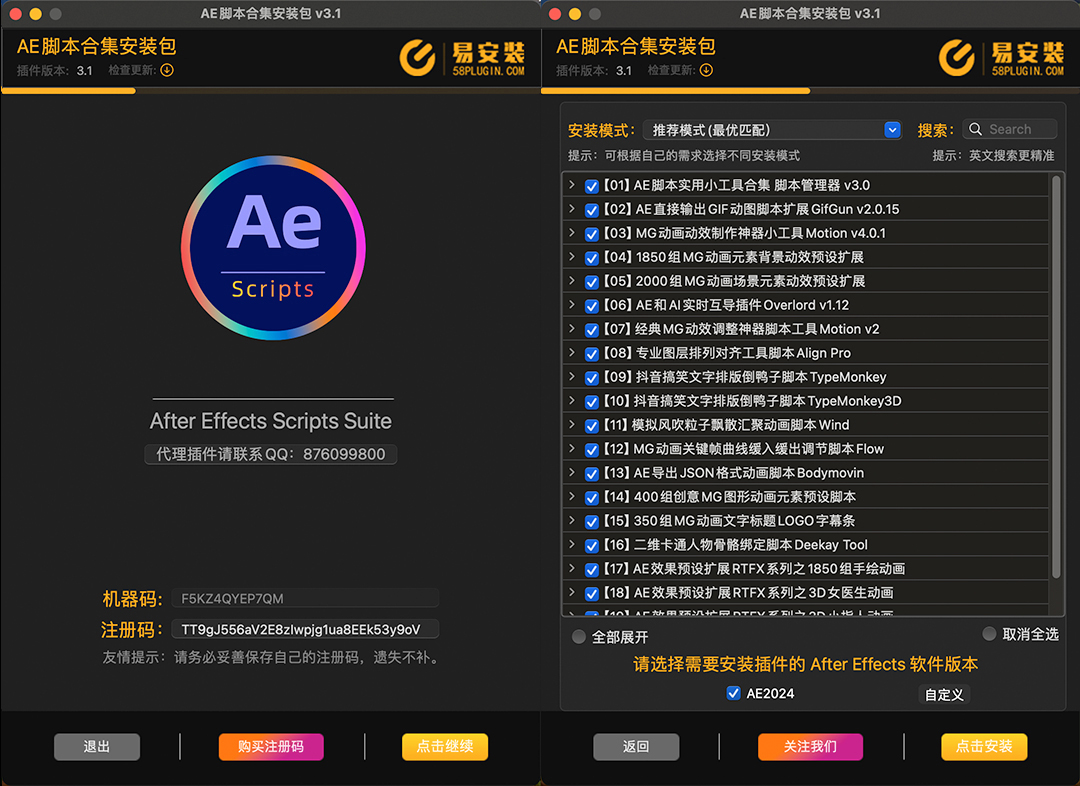Screen dimensions: 1080x786
Task: Click the 'After Effects Scripts Suite' text
Action: pos(271,421)
